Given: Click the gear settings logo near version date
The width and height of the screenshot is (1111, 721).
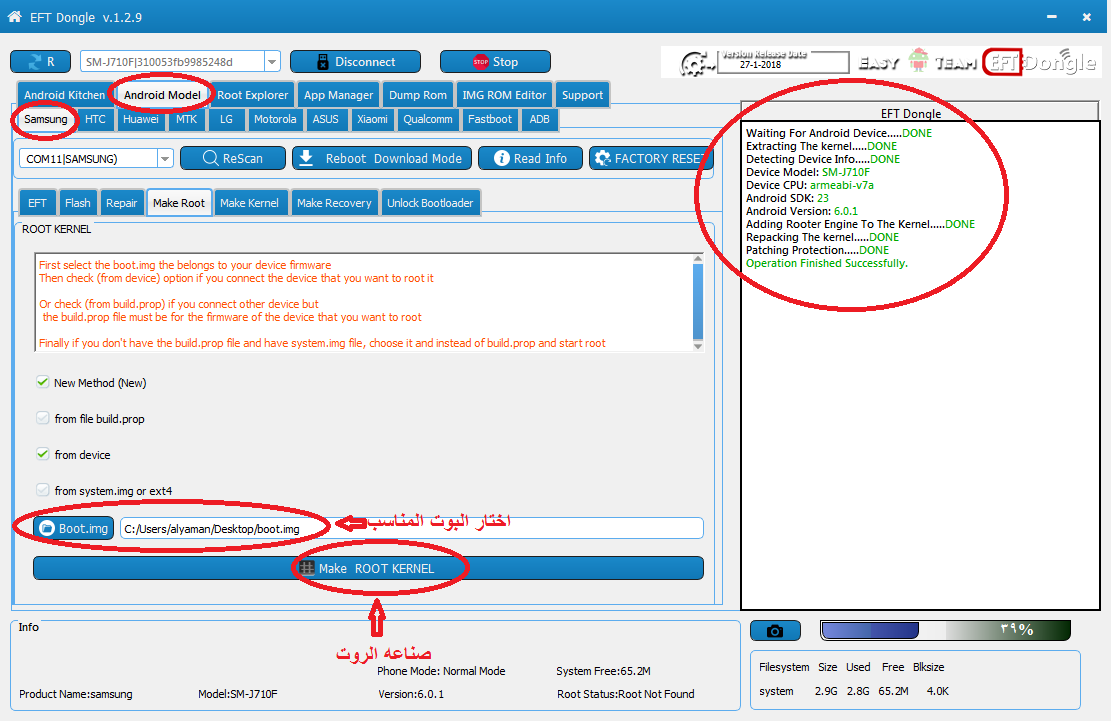Looking at the screenshot, I should [x=697, y=64].
